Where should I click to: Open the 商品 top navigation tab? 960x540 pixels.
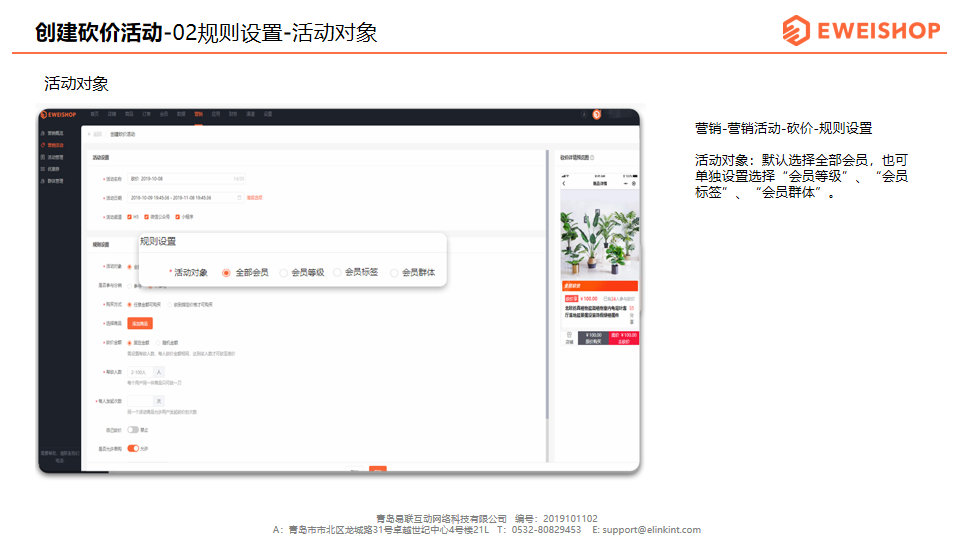pyautogui.click(x=129, y=114)
